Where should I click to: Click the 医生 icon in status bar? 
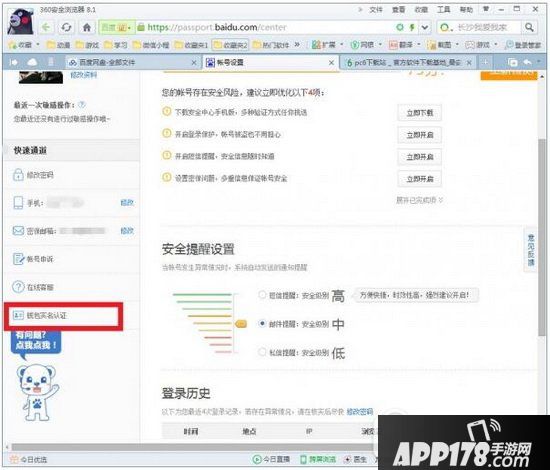[348, 459]
